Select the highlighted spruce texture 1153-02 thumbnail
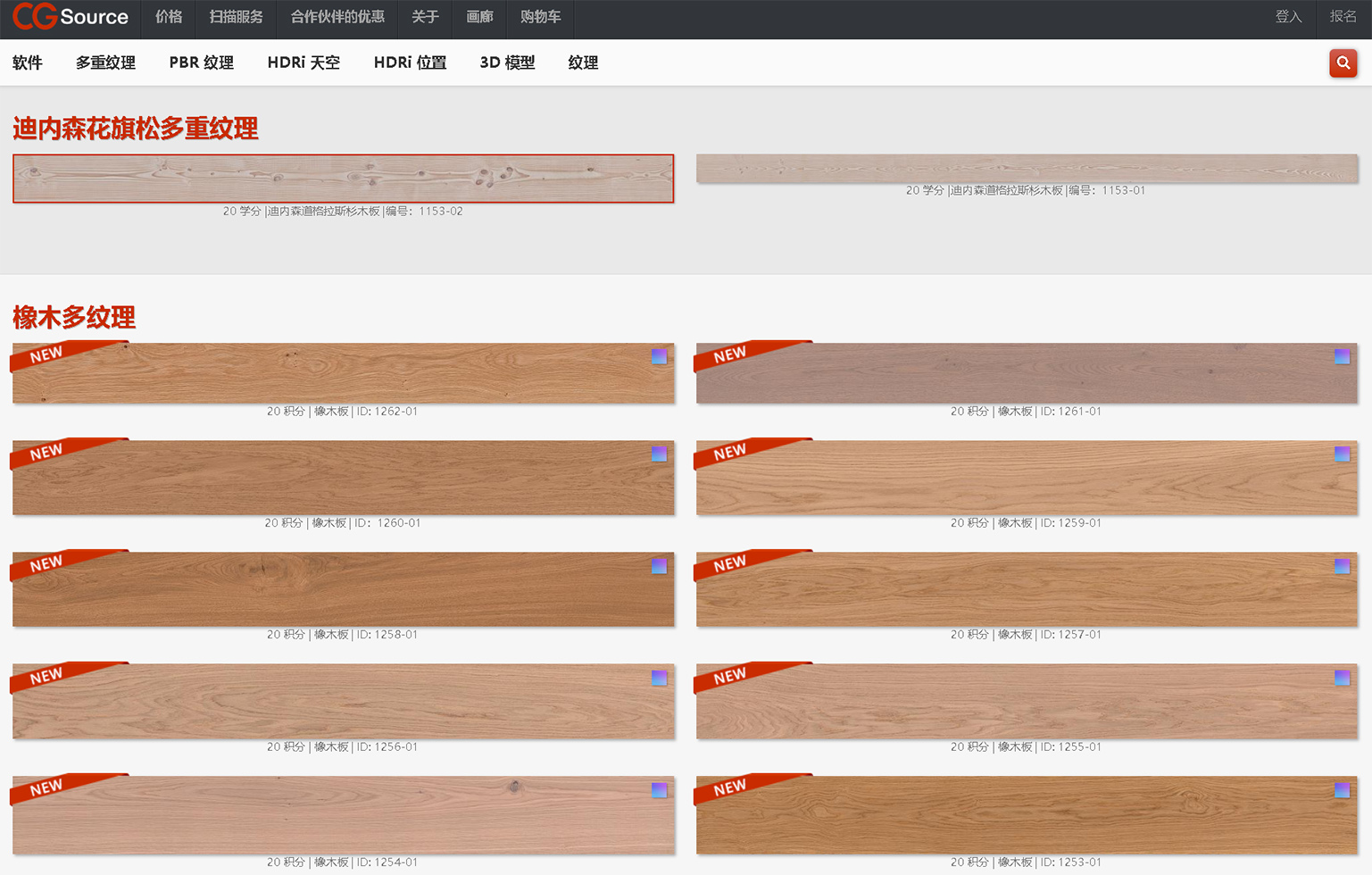This screenshot has width=1372, height=875. (343, 179)
